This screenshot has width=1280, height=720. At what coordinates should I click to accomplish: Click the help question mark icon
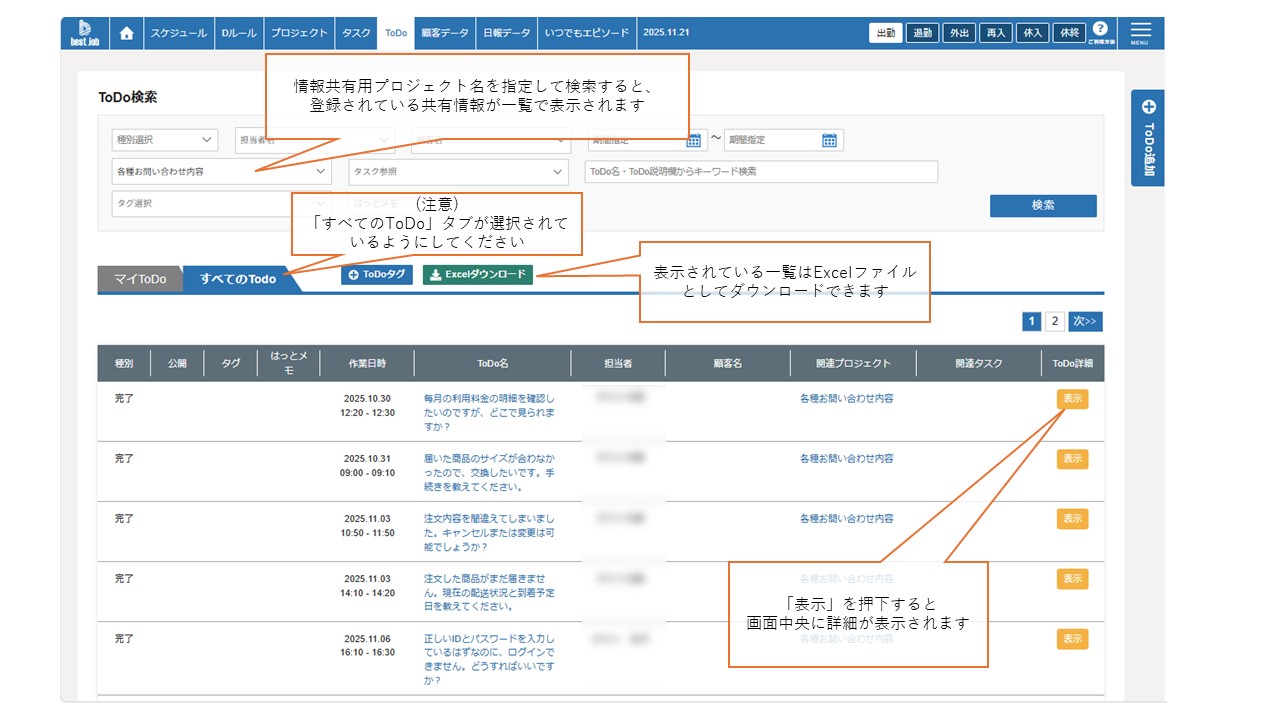click(1100, 31)
